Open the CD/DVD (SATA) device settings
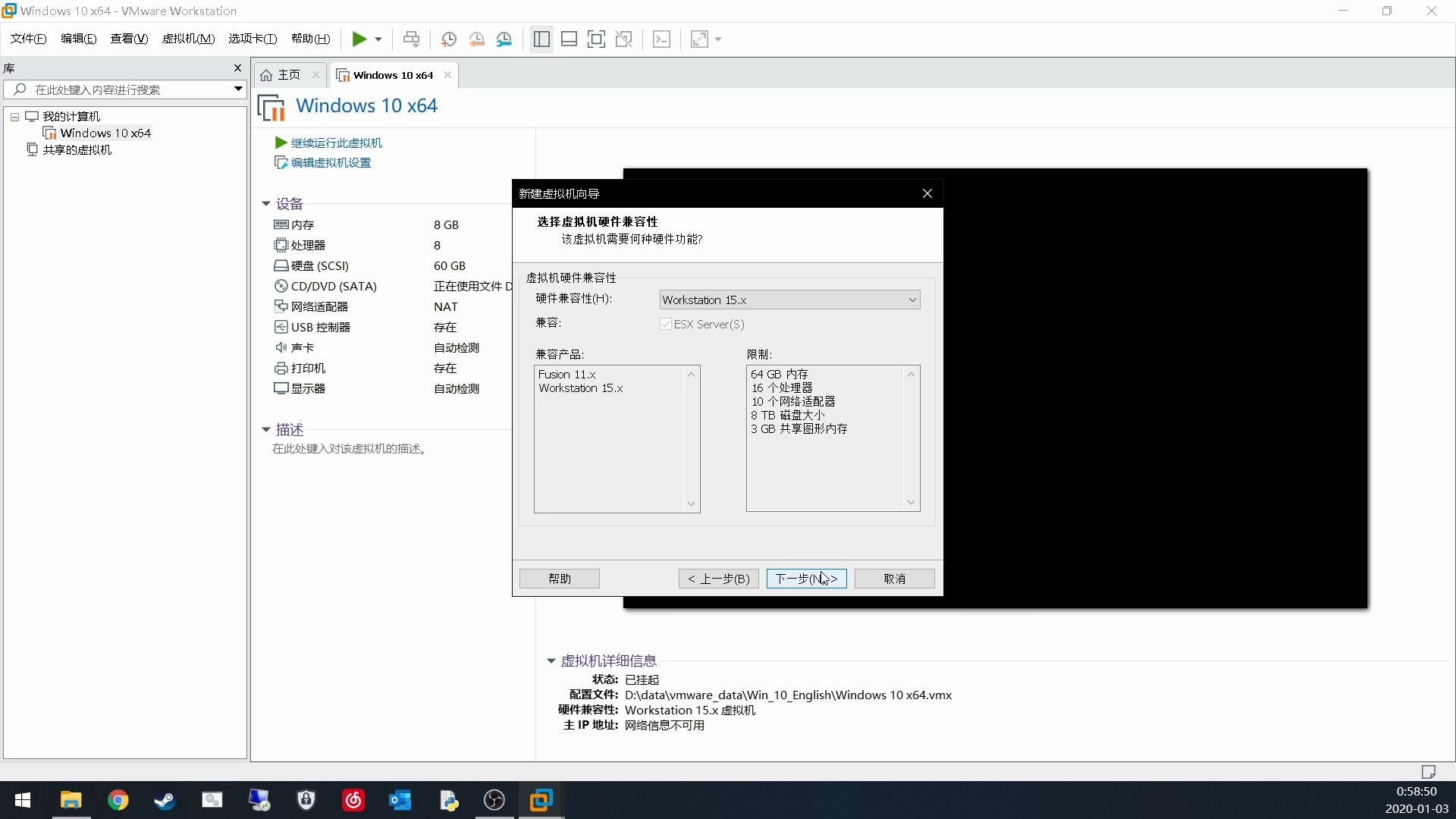 [x=334, y=286]
